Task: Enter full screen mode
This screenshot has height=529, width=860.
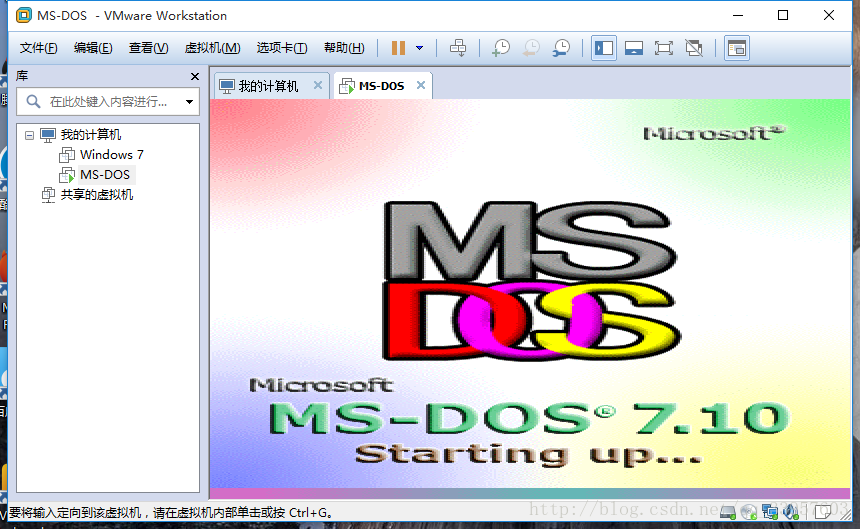Action: pos(664,48)
